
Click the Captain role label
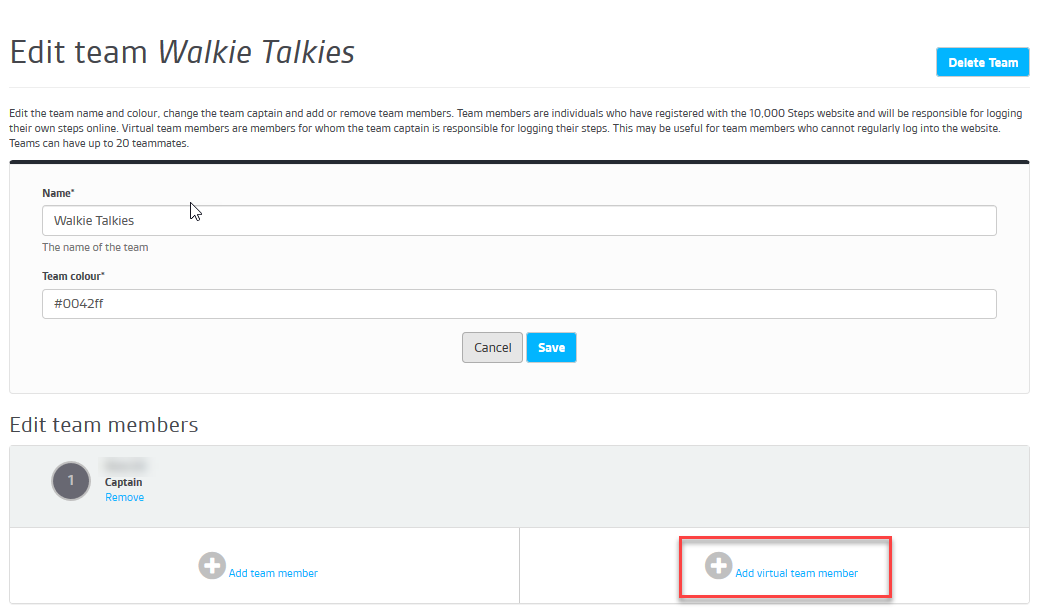124,483
